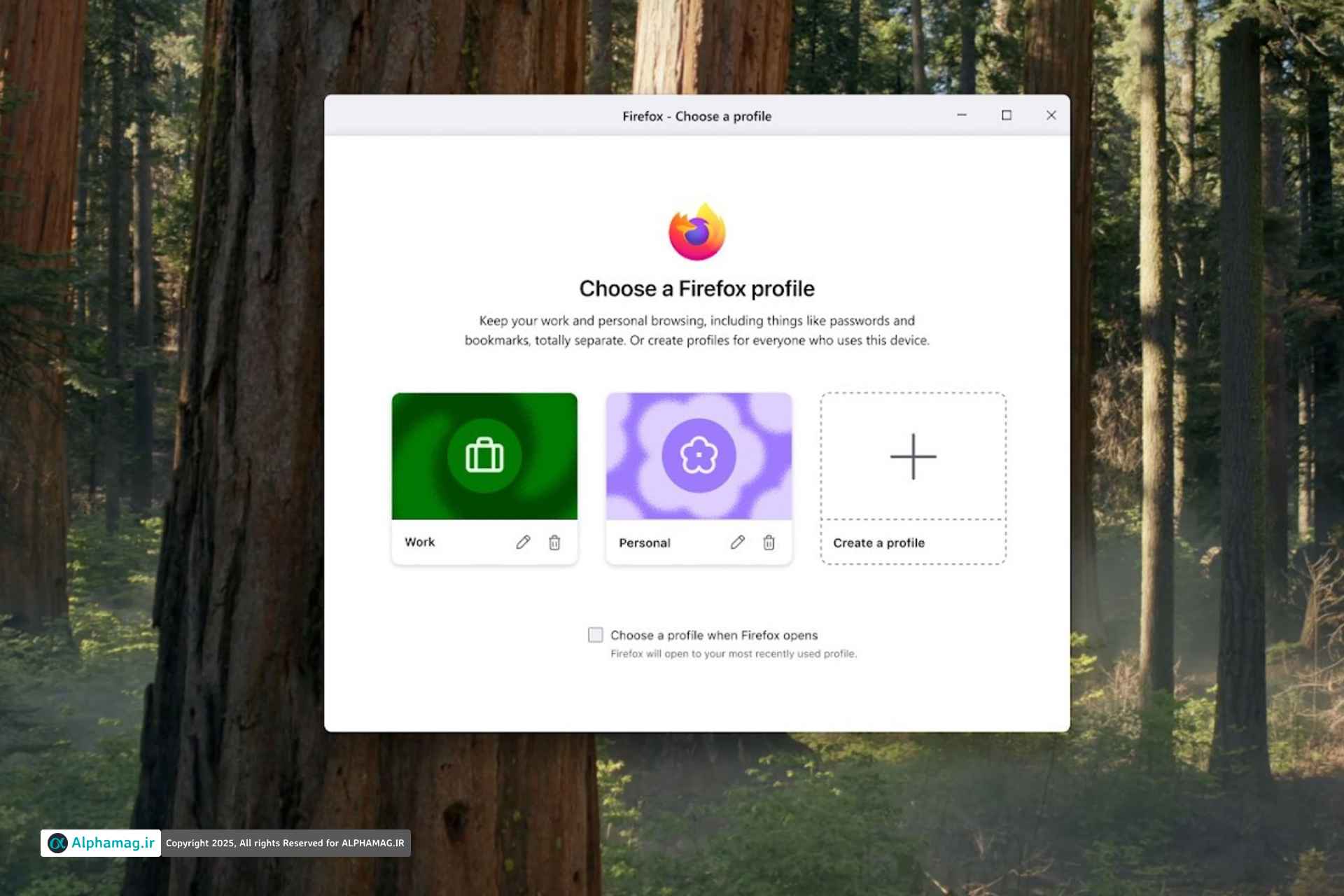
Task: Click the Firefox logo
Action: tap(697, 232)
